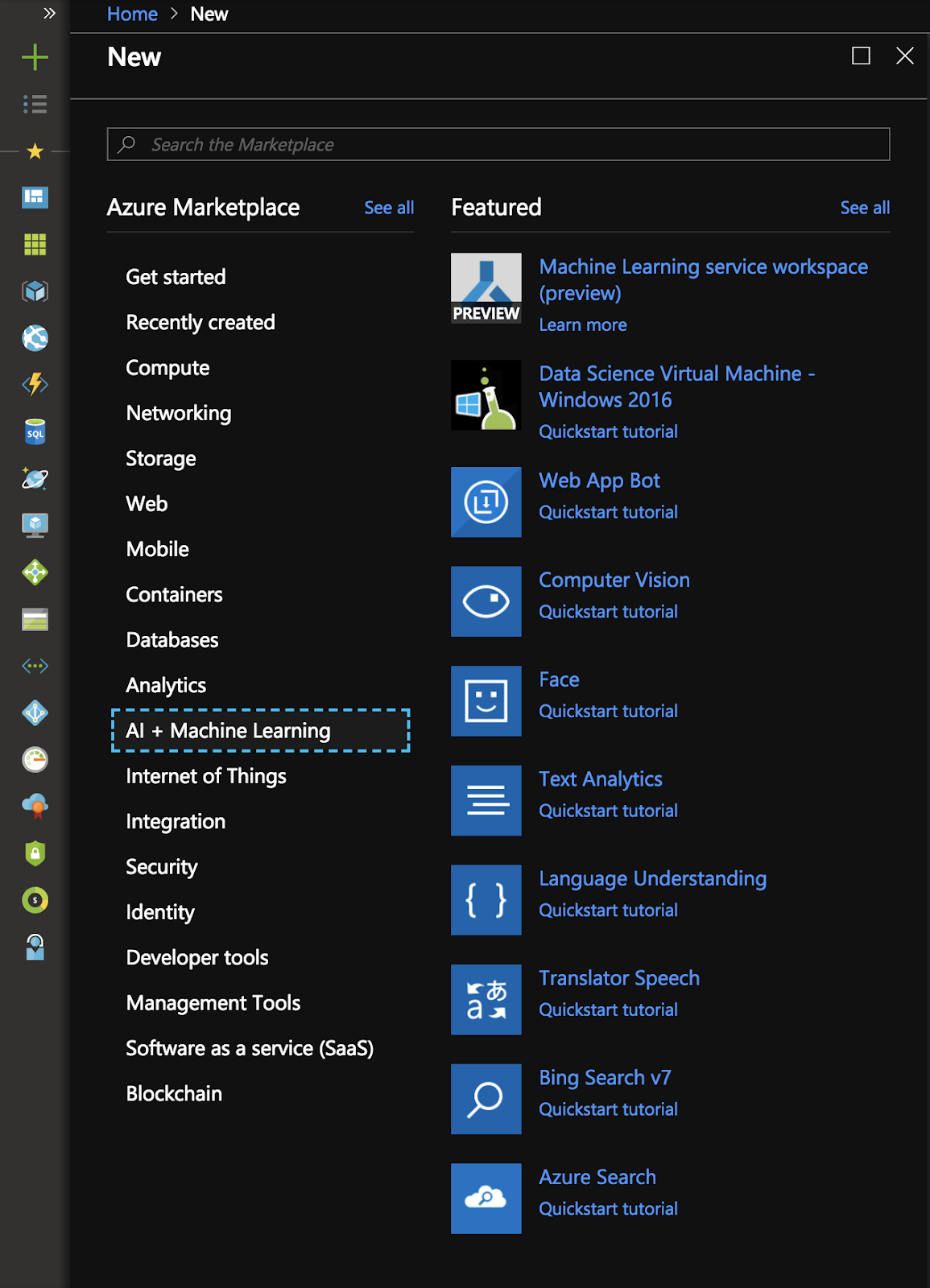This screenshot has height=1288, width=930.
Task: Select the Blockchain category
Action: [174, 1094]
